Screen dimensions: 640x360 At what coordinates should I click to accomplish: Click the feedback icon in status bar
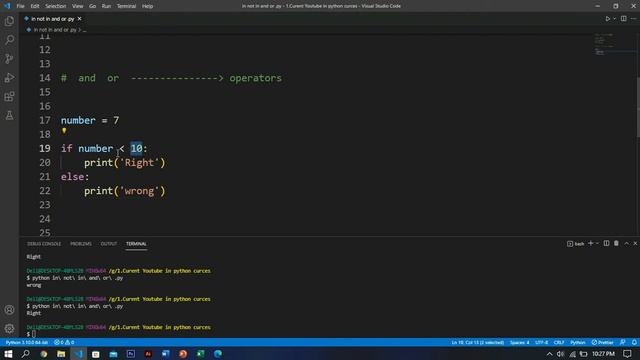pos(622,342)
